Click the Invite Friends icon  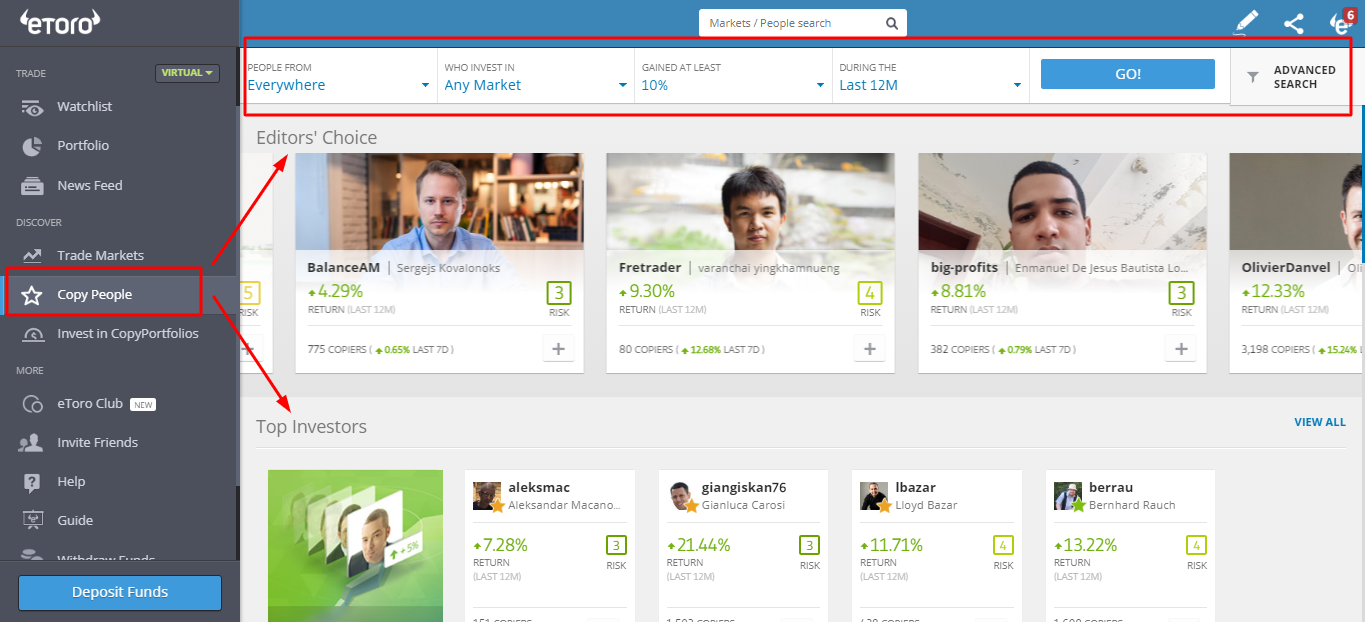[x=32, y=443]
